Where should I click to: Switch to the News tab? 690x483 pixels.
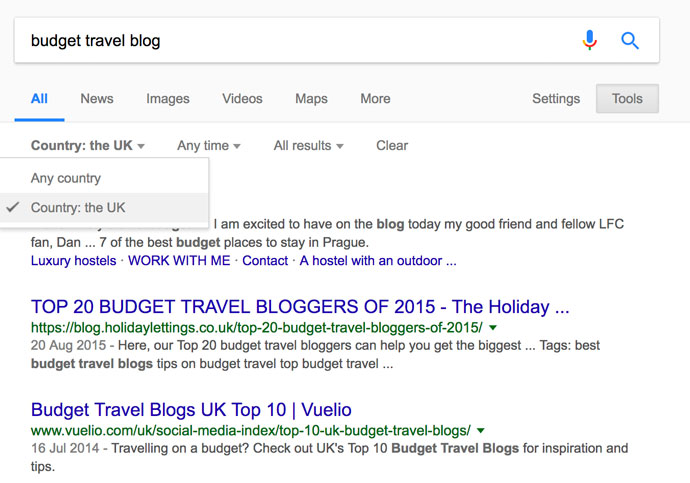click(x=97, y=99)
